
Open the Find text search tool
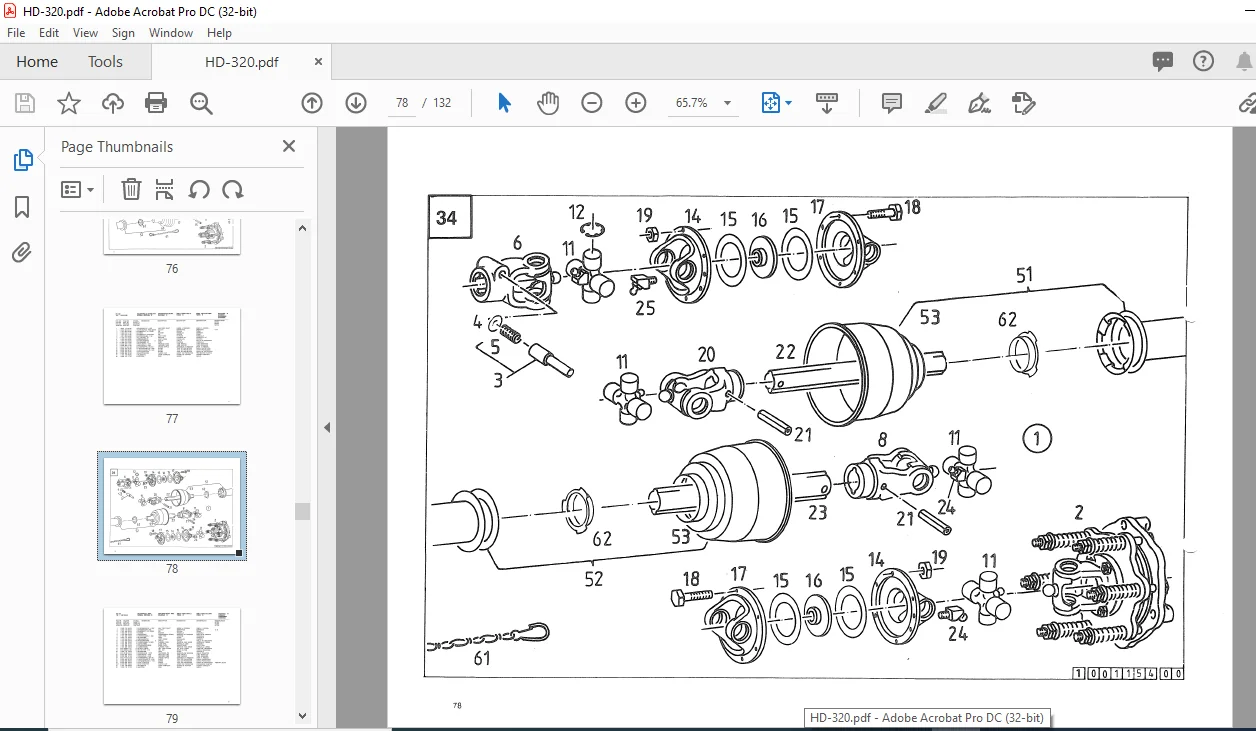pos(201,103)
